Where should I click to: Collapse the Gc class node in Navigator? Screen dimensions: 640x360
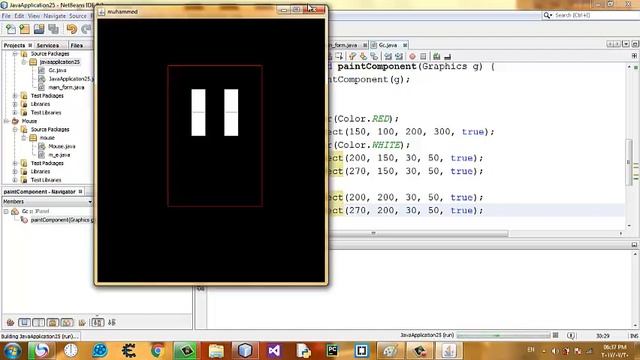6,211
